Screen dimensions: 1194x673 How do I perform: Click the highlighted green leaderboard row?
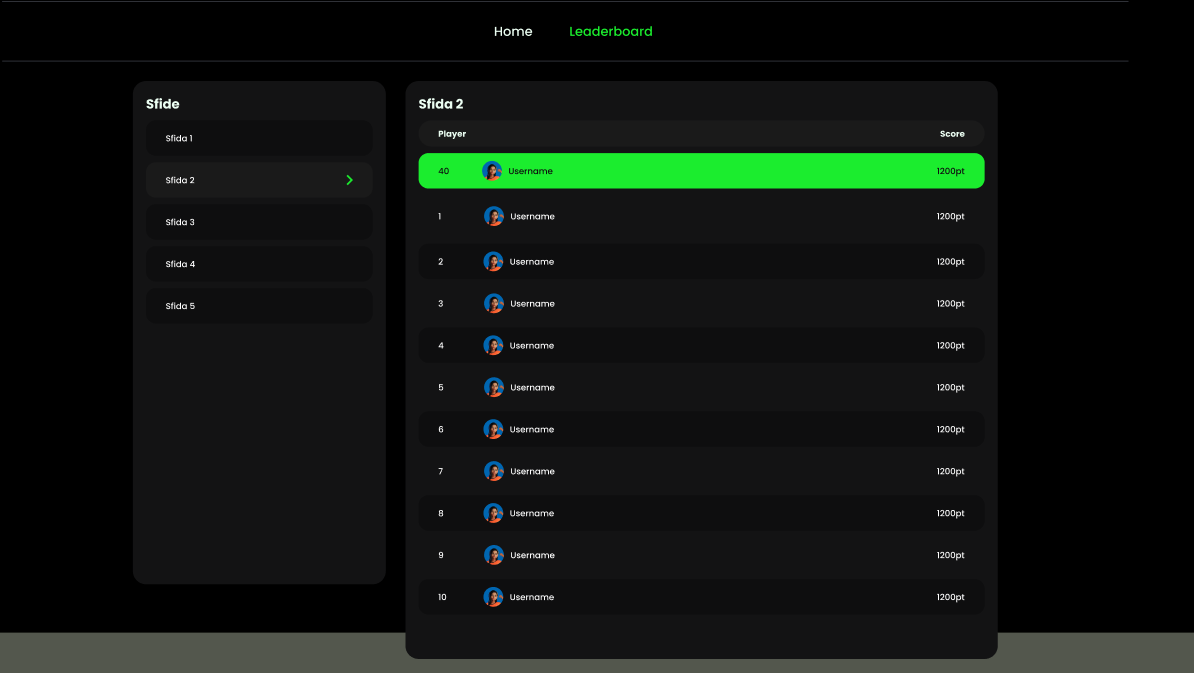tap(701, 170)
